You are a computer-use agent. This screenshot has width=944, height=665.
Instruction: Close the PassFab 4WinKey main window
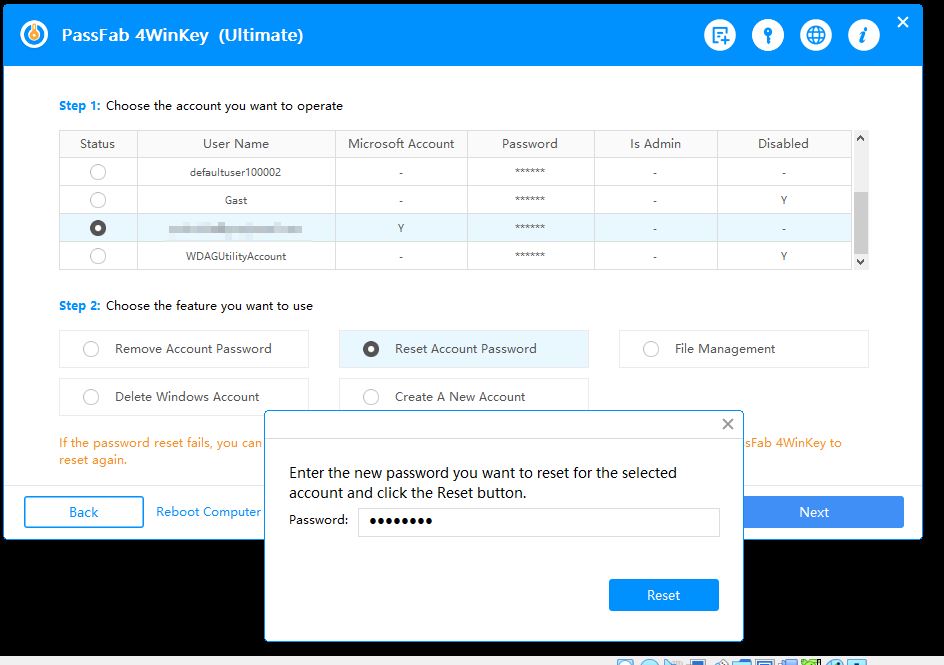[x=902, y=22]
